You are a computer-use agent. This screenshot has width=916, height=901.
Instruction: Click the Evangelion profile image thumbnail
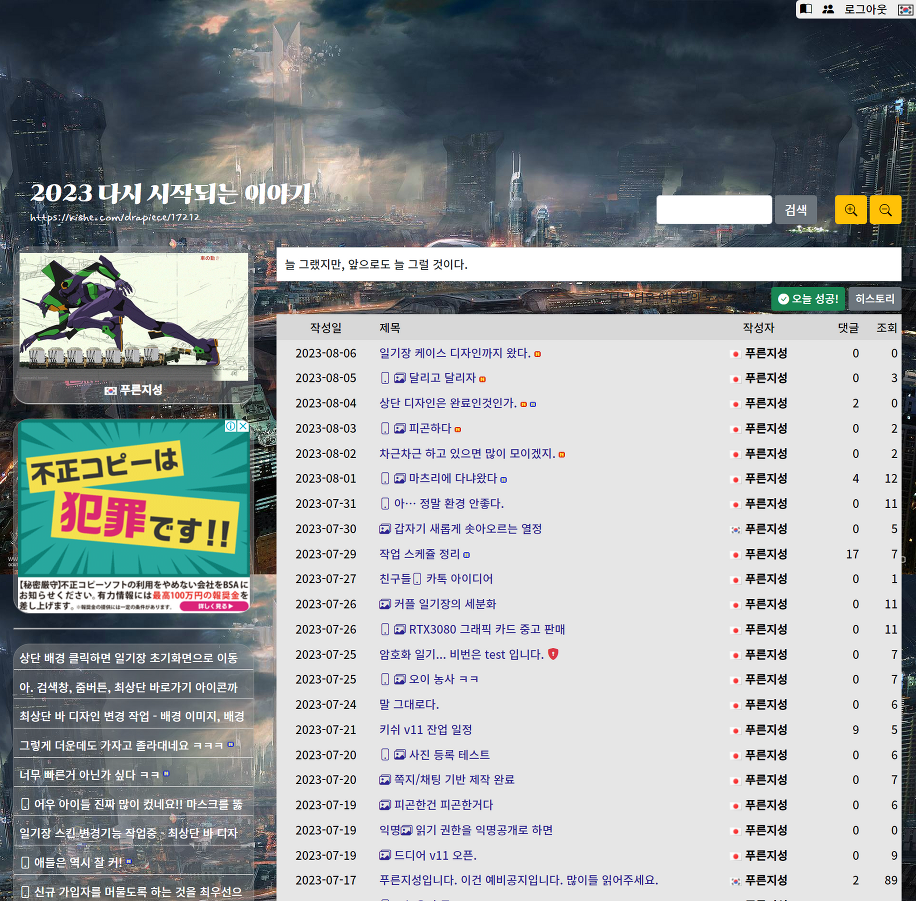coord(133,316)
